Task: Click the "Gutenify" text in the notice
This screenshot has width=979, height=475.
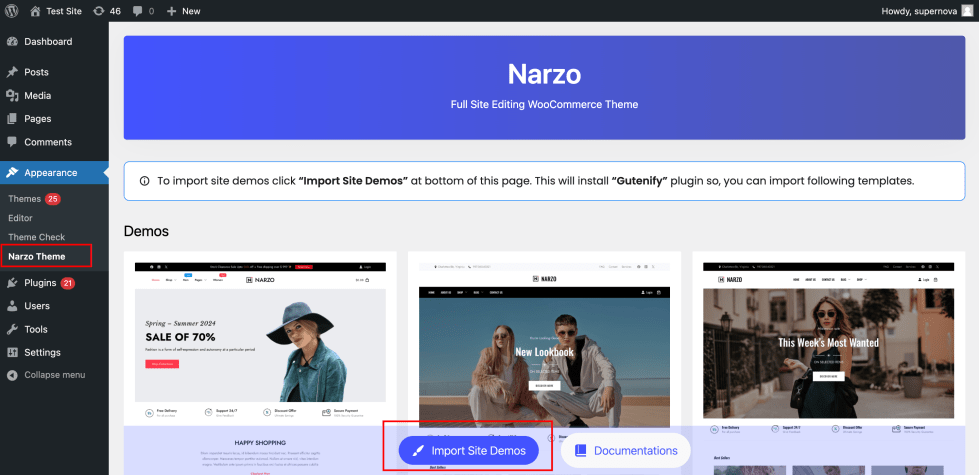Action: click(x=639, y=182)
